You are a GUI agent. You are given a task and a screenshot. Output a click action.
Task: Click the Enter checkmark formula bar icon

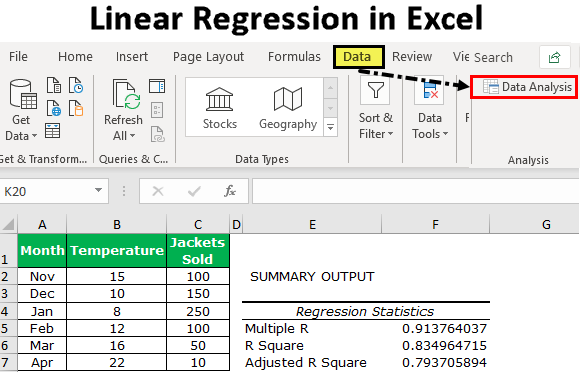194,191
